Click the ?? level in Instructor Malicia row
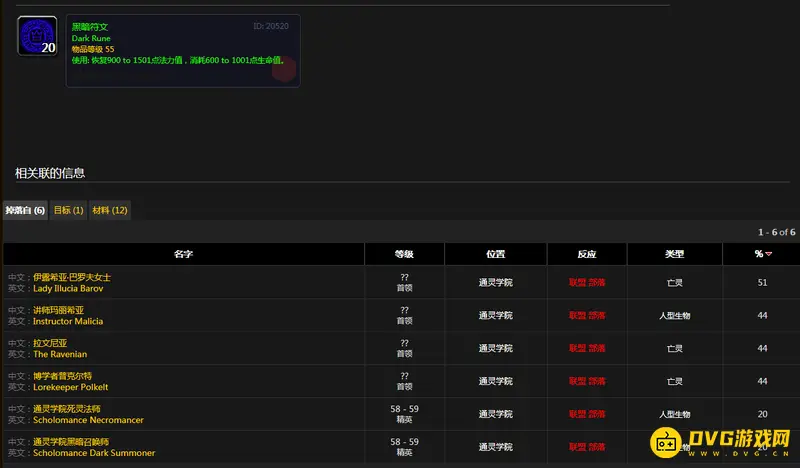The image size is (800, 468). [404, 310]
